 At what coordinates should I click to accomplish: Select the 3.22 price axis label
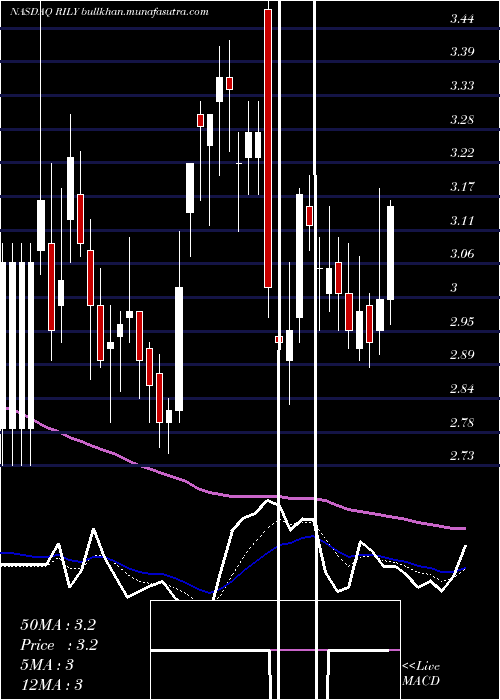[x=462, y=153]
